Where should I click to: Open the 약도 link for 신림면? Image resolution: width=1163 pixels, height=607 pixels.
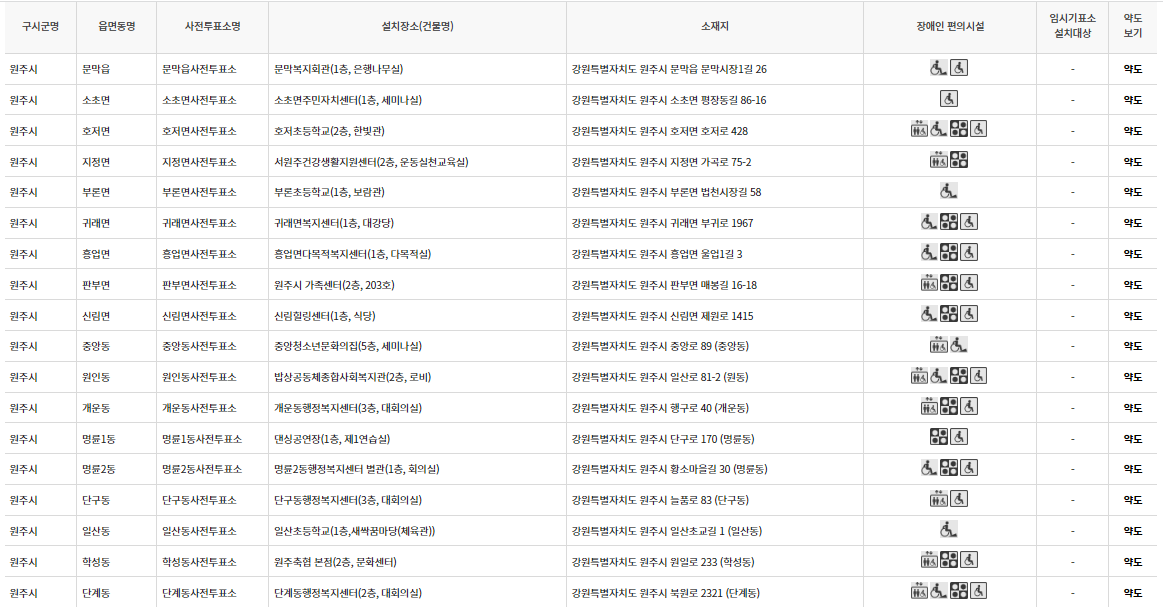[1135, 315]
